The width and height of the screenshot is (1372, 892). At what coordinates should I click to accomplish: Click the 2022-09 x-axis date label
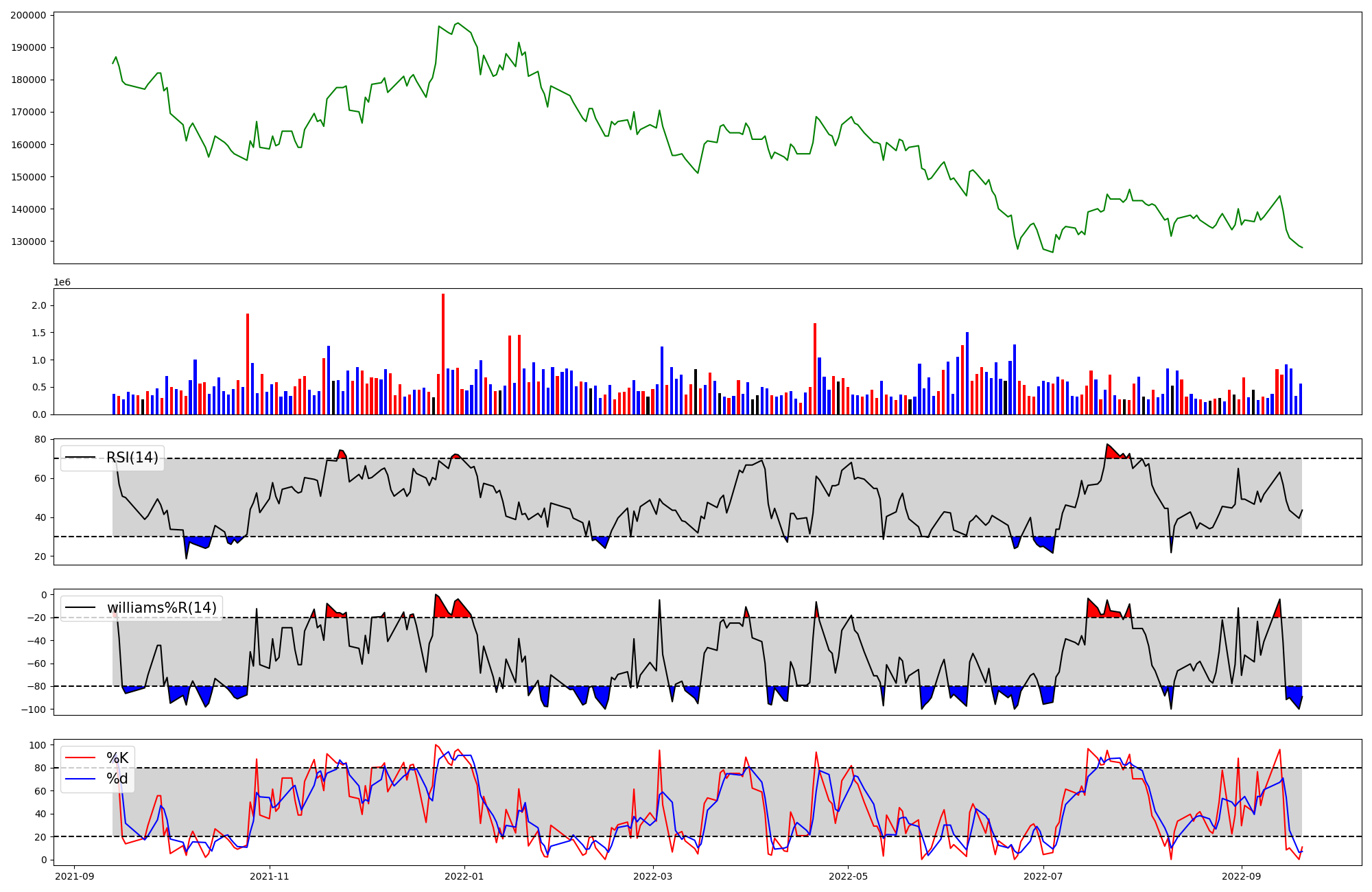pos(1242,876)
